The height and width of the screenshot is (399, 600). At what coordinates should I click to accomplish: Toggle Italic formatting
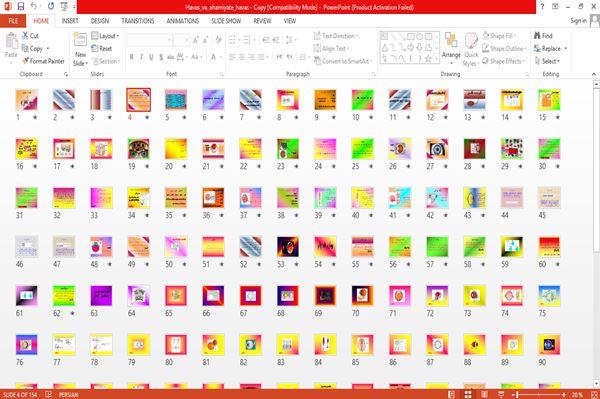(x=142, y=57)
